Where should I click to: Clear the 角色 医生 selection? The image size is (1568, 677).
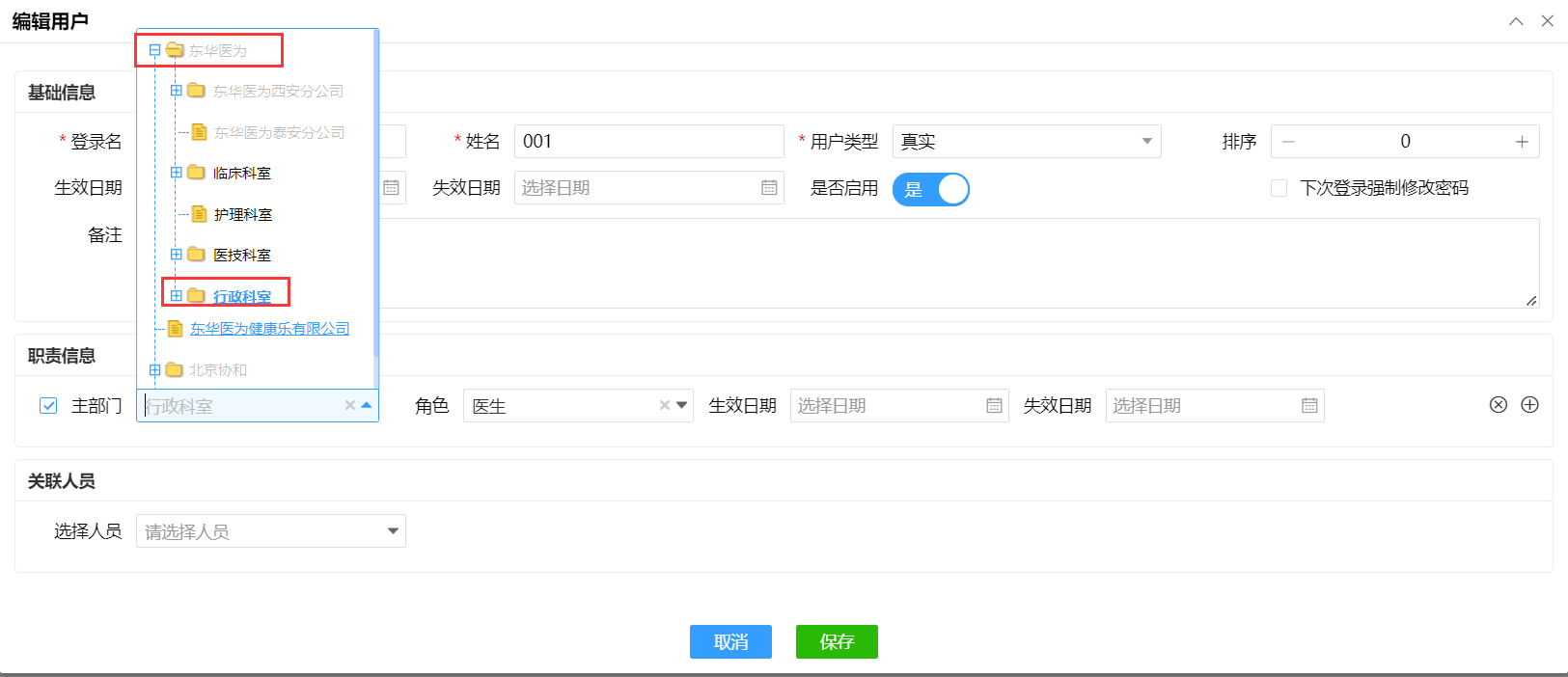coord(665,406)
